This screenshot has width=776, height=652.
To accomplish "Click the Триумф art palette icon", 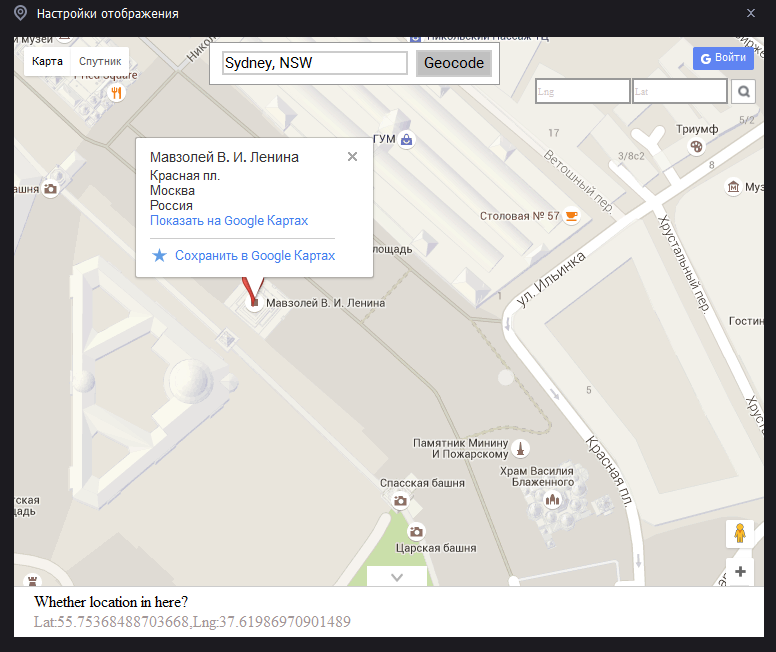I will 696,147.
